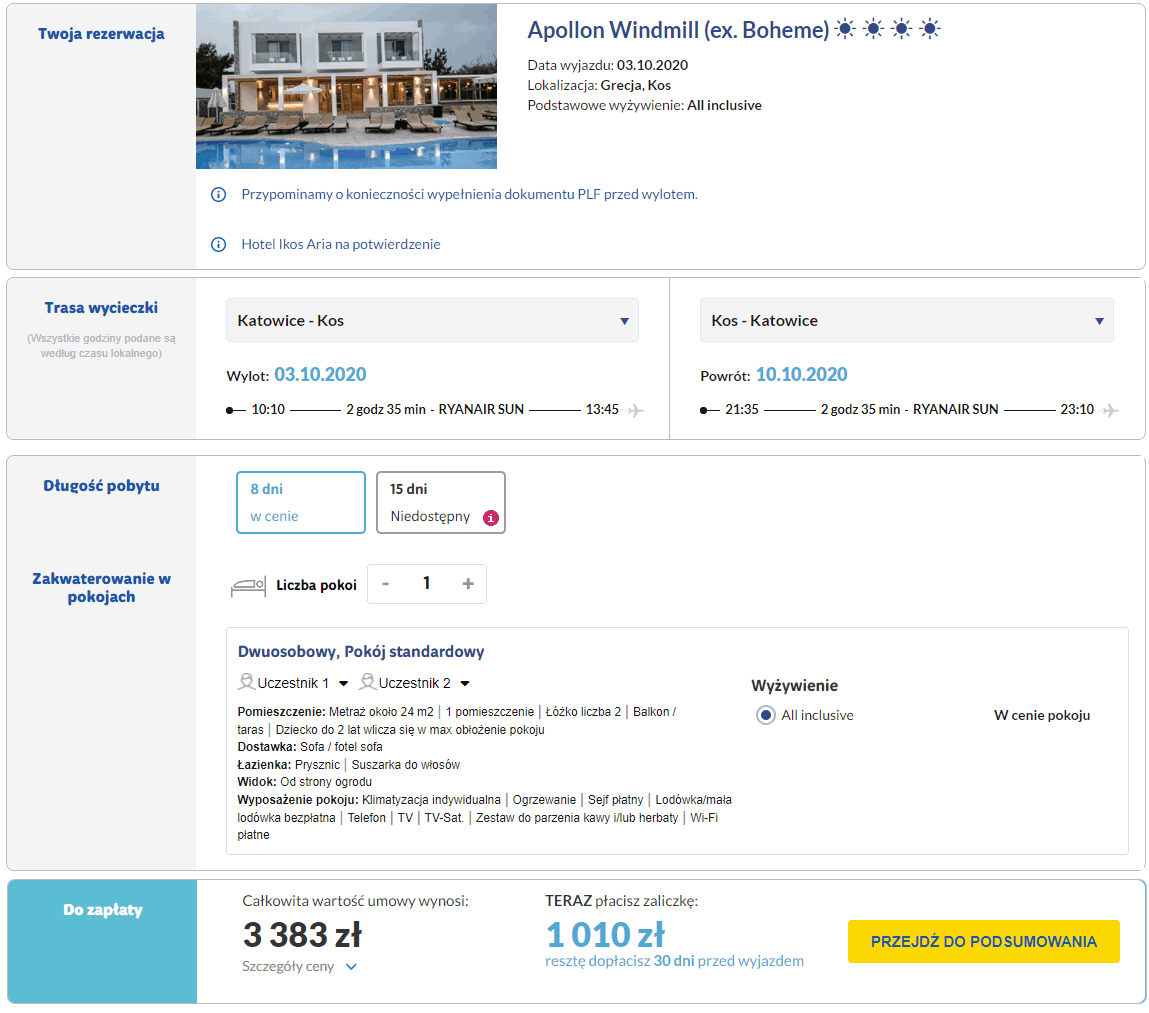Increase room count with plus button
Viewport: 1149px width, 1013px height.
tap(467, 584)
